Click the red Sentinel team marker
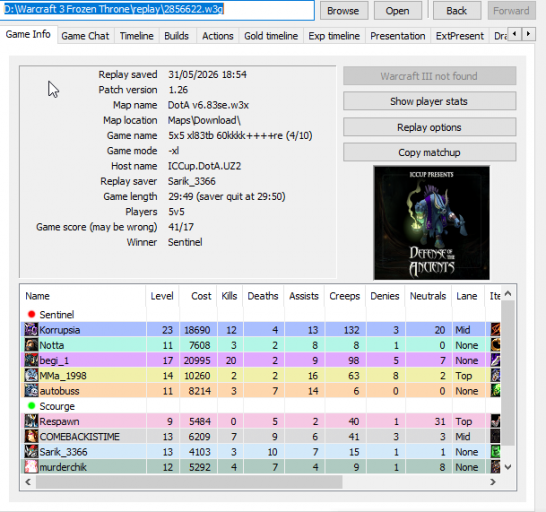 (31, 314)
